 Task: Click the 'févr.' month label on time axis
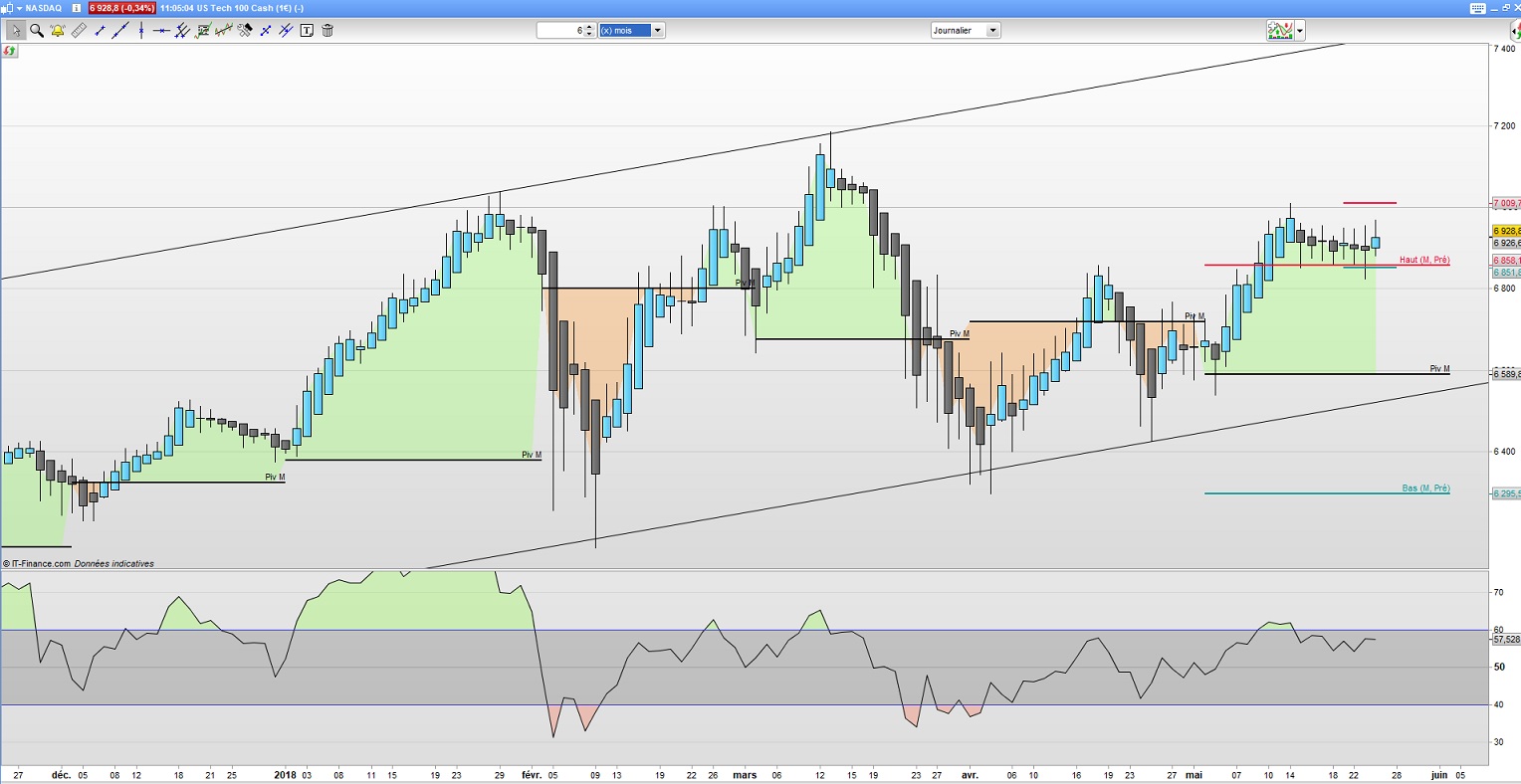[x=532, y=775]
